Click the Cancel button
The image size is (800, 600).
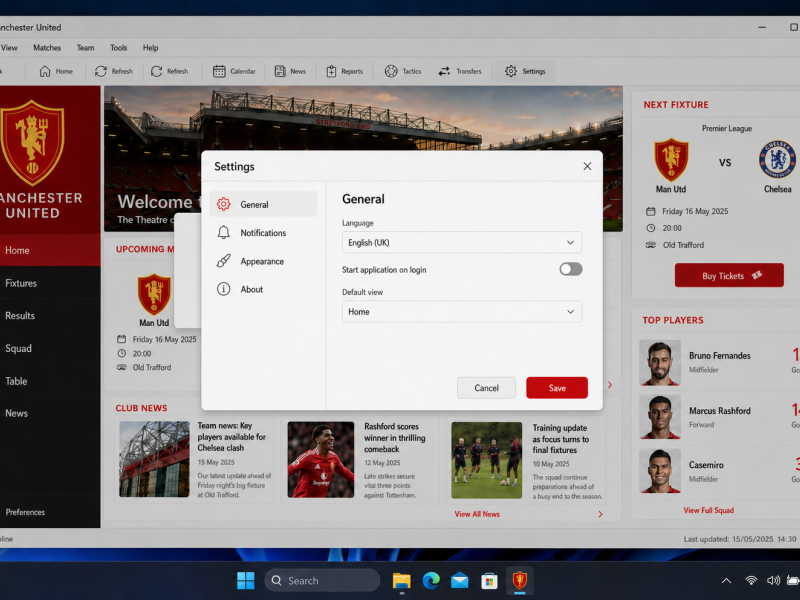click(x=486, y=388)
